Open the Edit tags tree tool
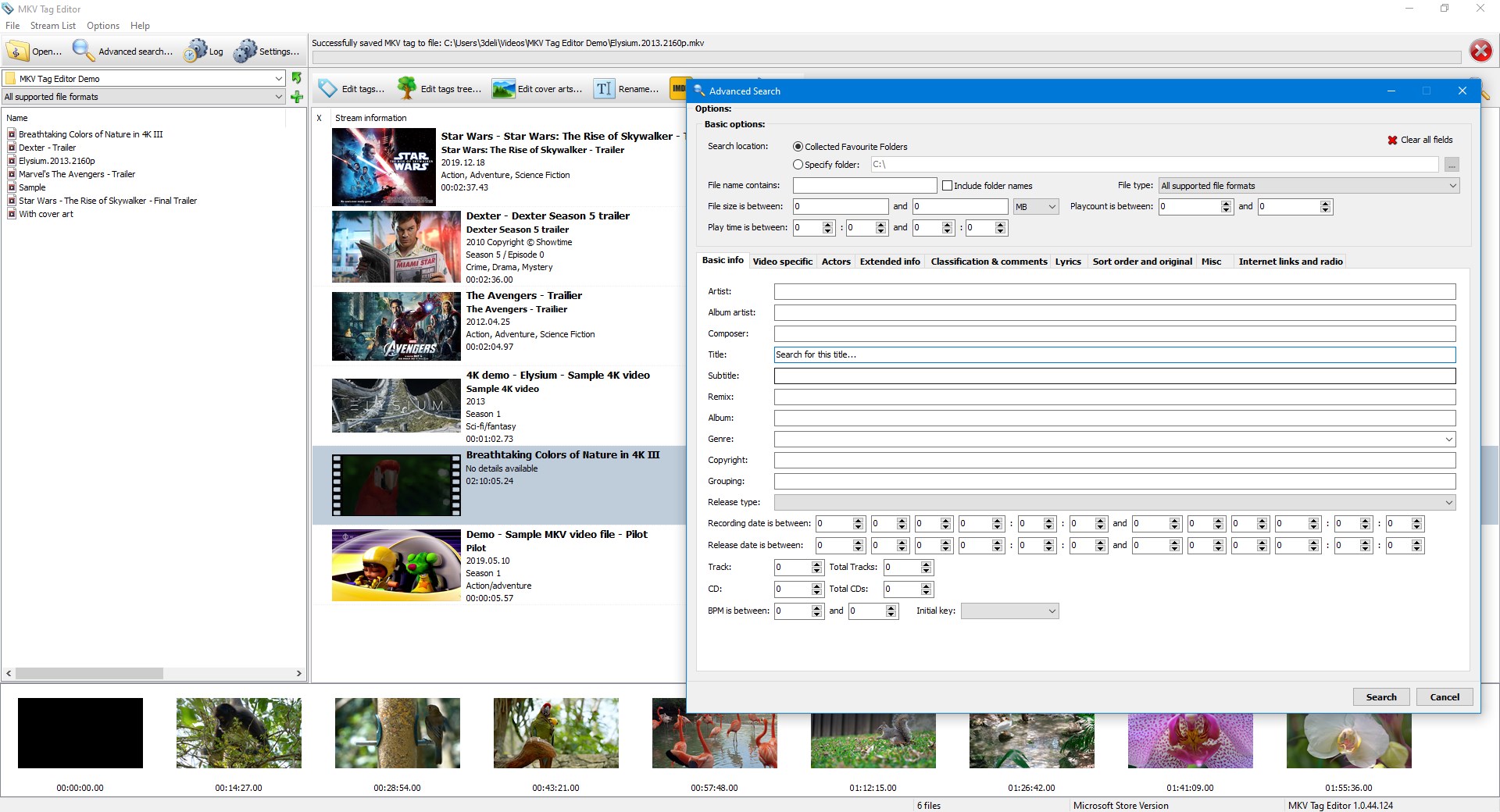 click(x=439, y=89)
